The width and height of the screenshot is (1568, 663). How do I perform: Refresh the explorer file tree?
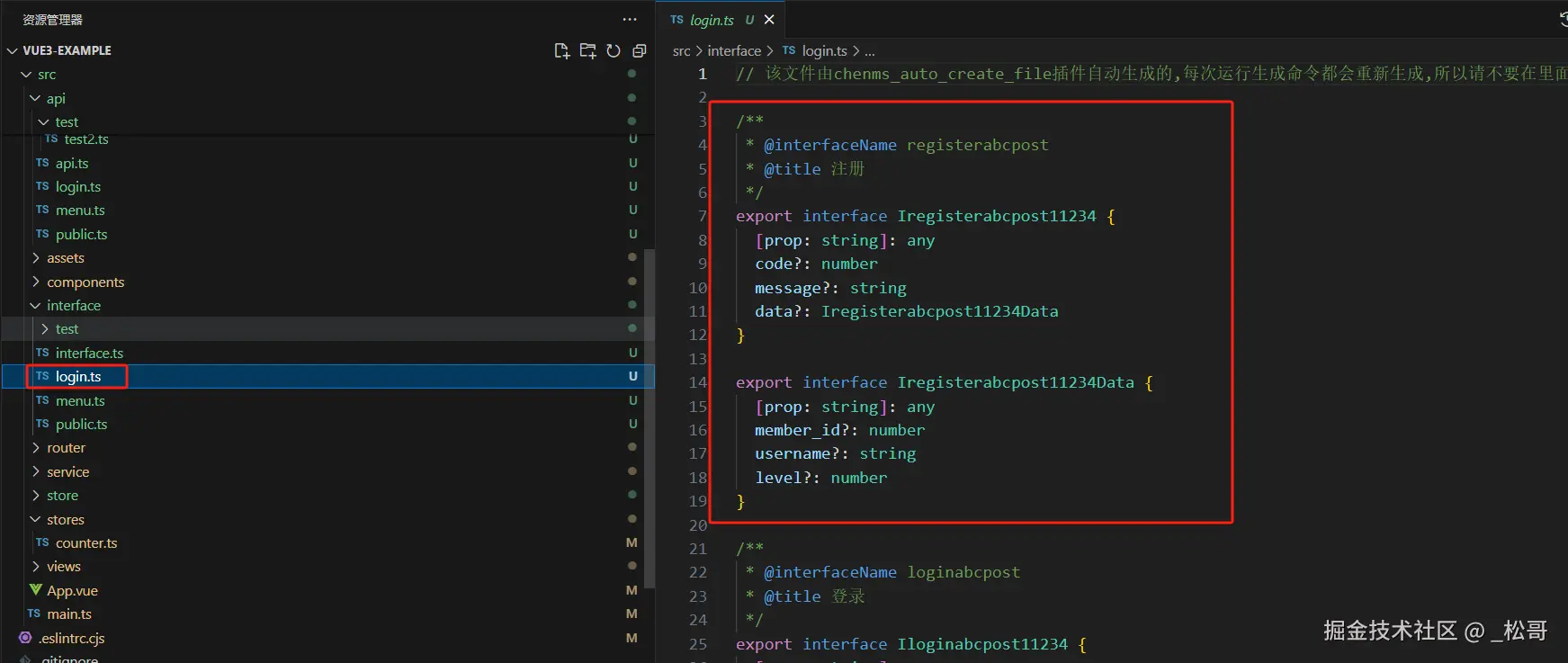coord(614,51)
